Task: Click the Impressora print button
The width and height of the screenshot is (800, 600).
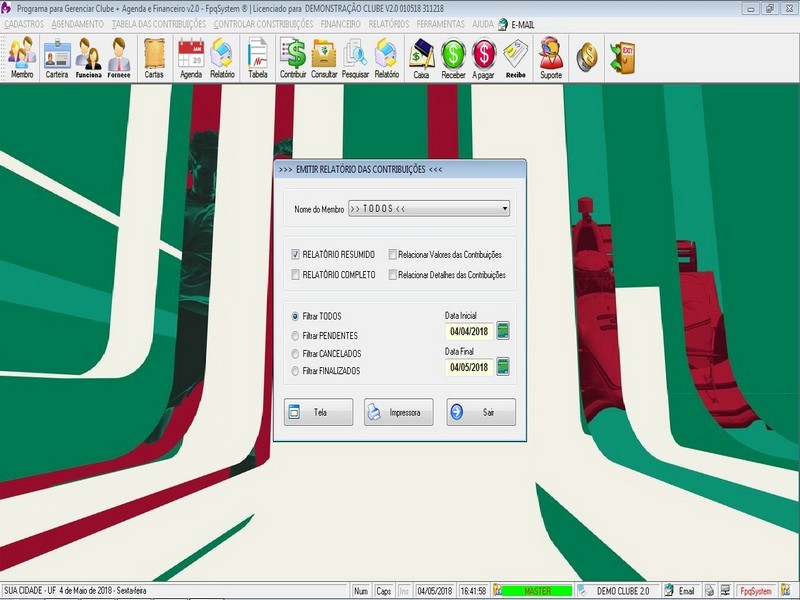Action: tap(398, 412)
